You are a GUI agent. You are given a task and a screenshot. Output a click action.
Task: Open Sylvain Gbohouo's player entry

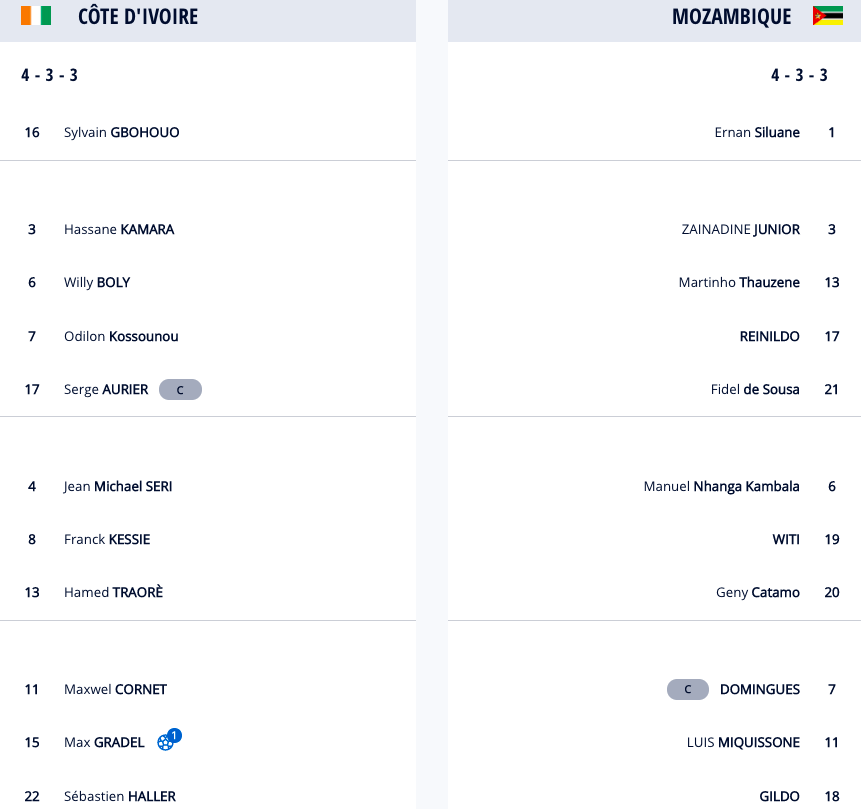[x=121, y=132]
